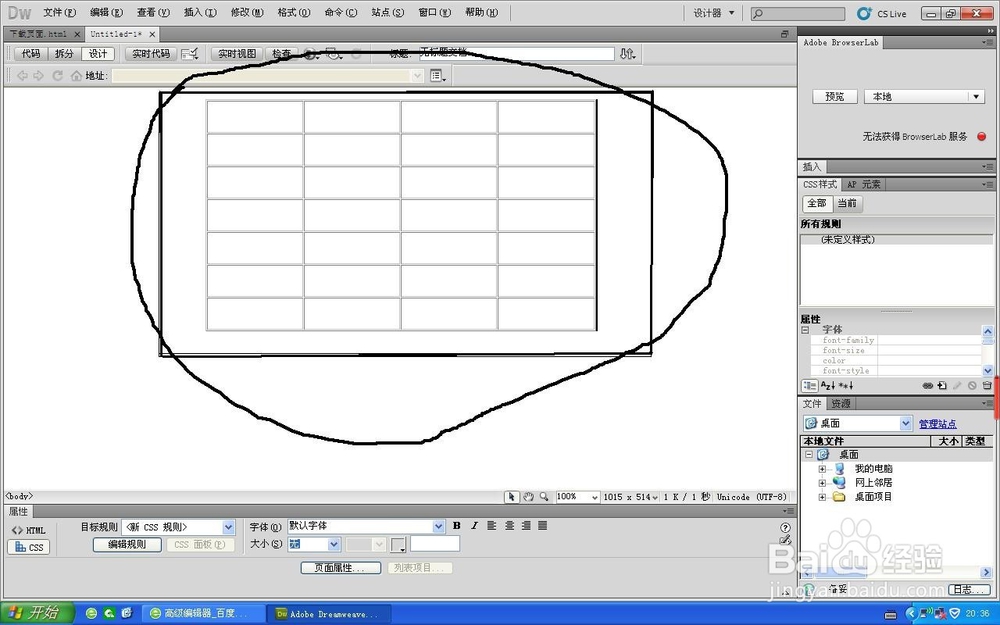This screenshot has width=1000, height=625.
Task: Toggle Live View button
Action: pyautogui.click(x=237, y=54)
